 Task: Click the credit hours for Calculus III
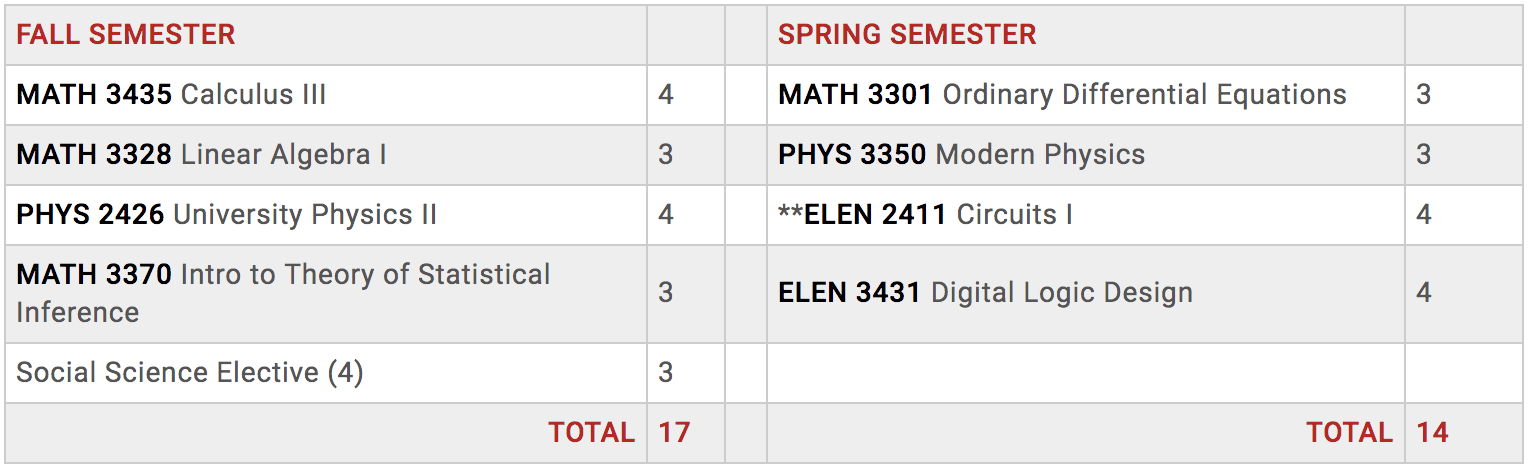coord(666,95)
